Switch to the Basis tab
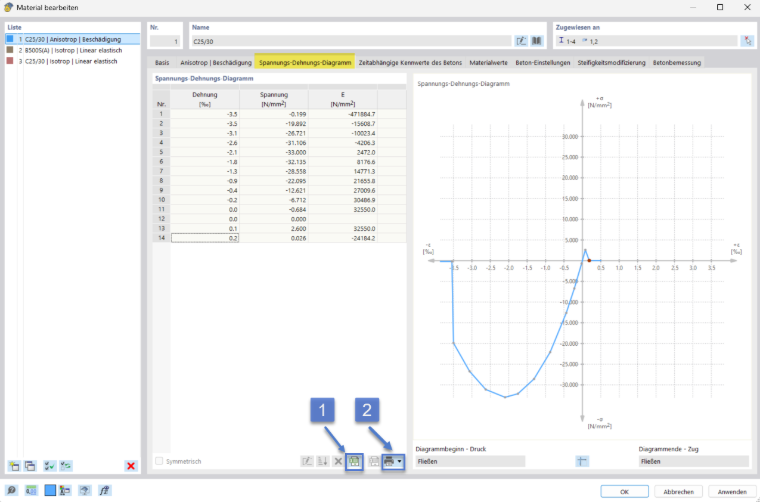The width and height of the screenshot is (760, 502). 162,63
